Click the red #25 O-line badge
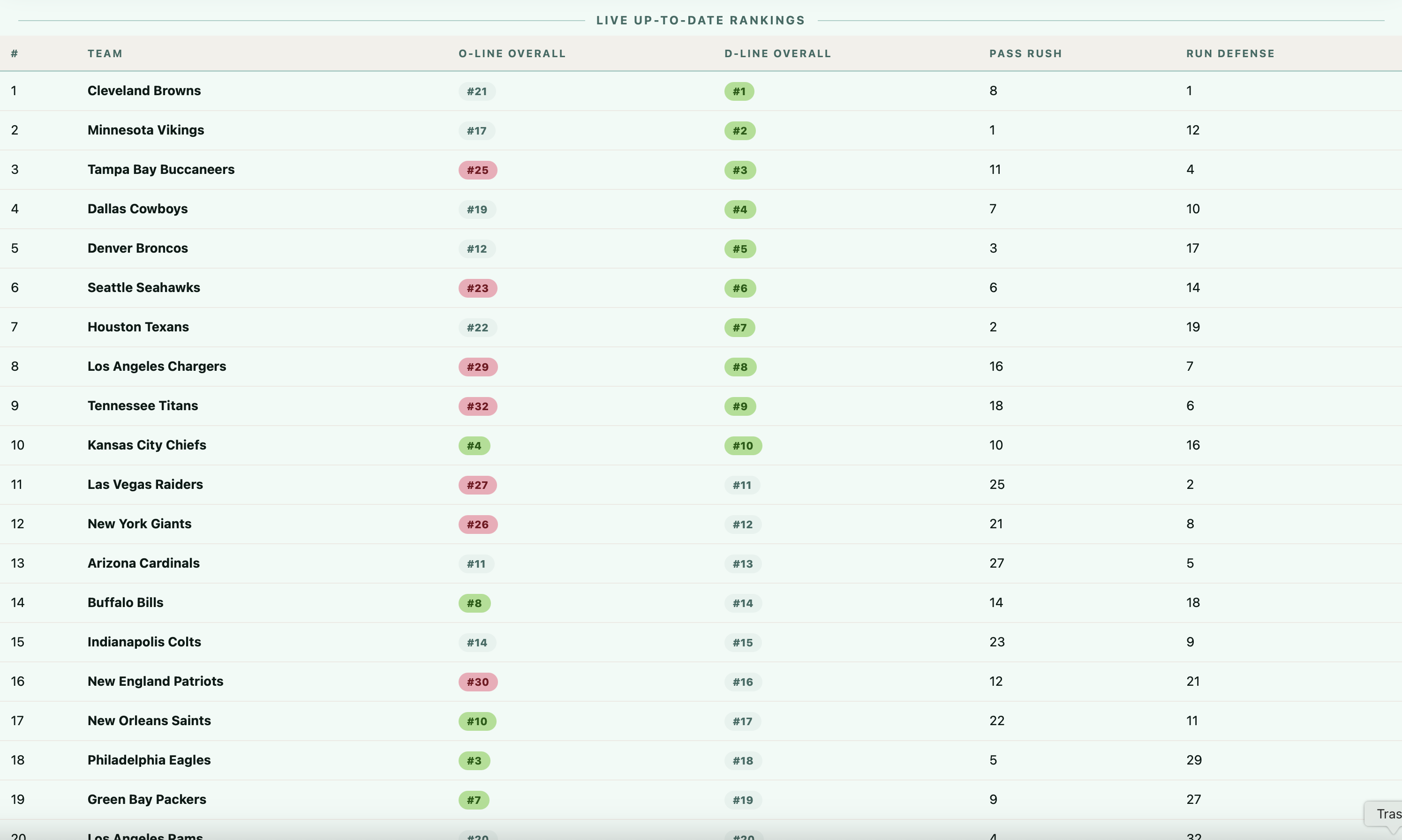Screen dimensions: 1402x840 477,170
